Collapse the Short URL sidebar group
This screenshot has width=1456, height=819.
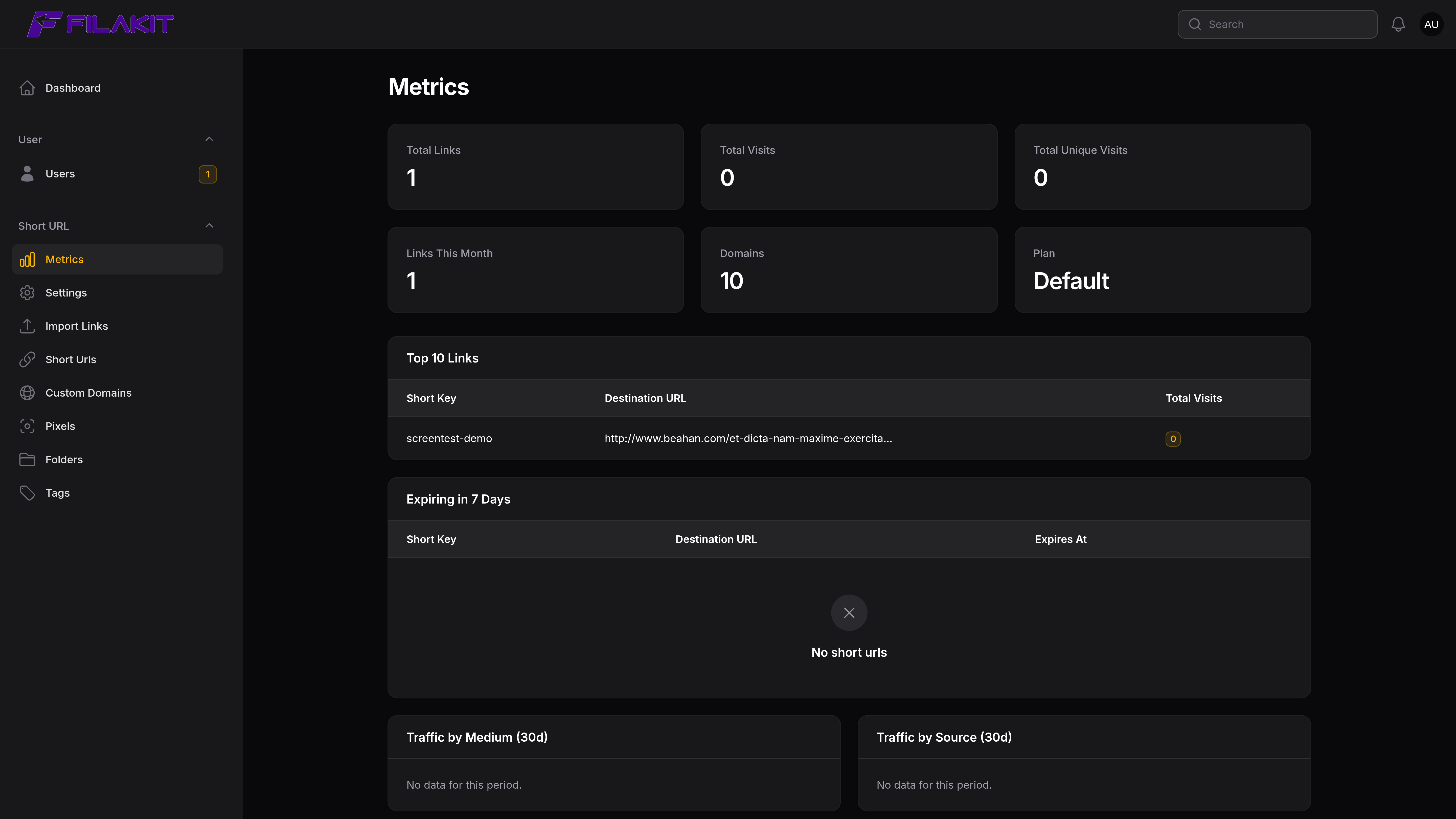tap(209, 225)
